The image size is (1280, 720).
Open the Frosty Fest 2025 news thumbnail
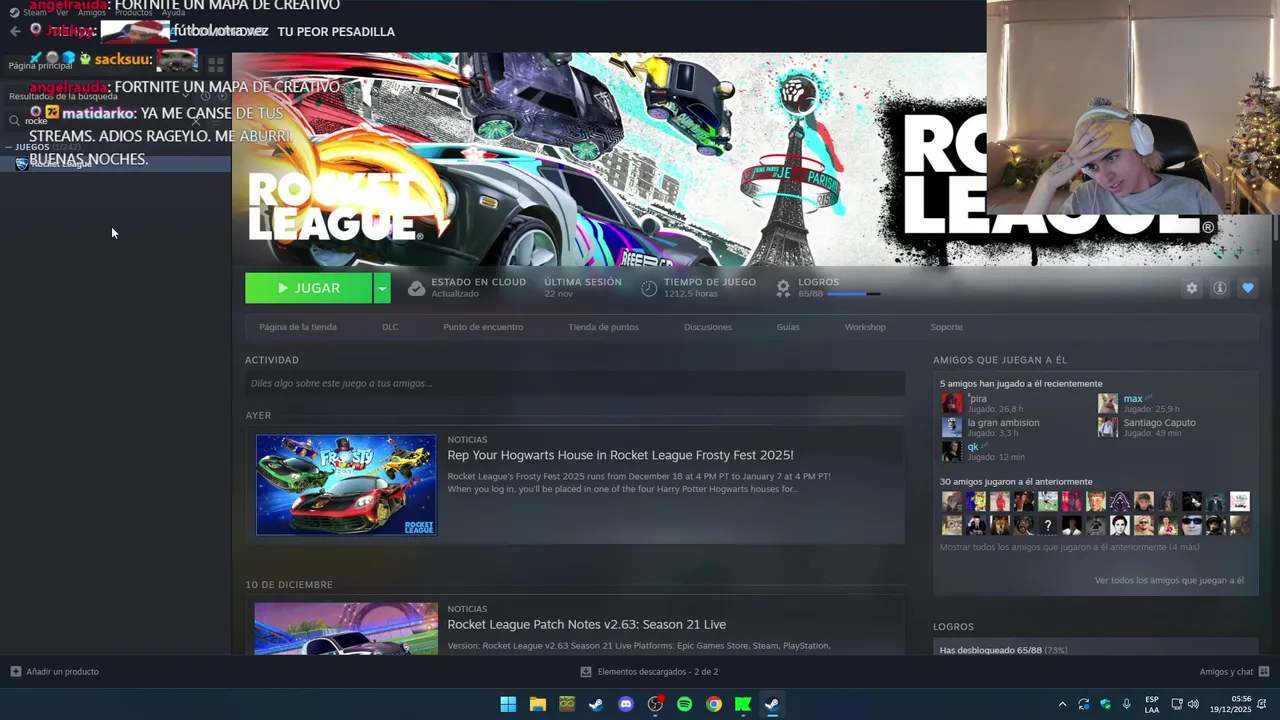click(346, 485)
